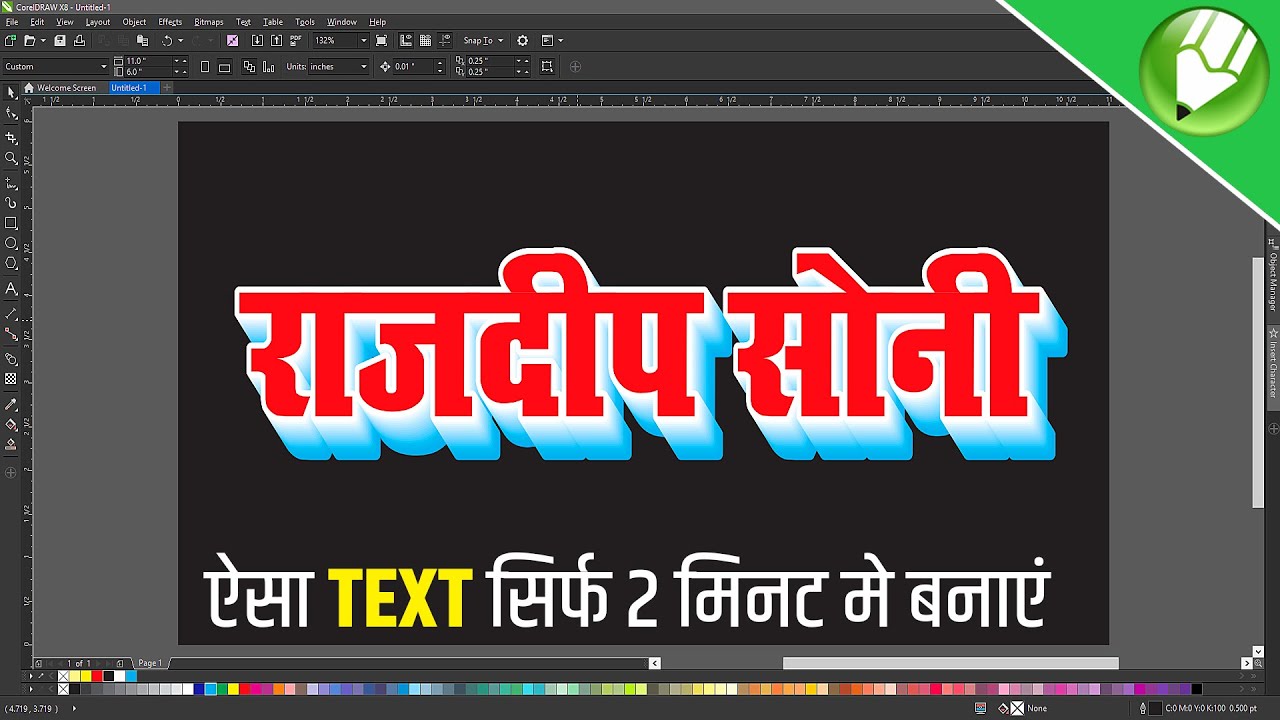Expand the undo history dropdown arrow

[x=180, y=41]
